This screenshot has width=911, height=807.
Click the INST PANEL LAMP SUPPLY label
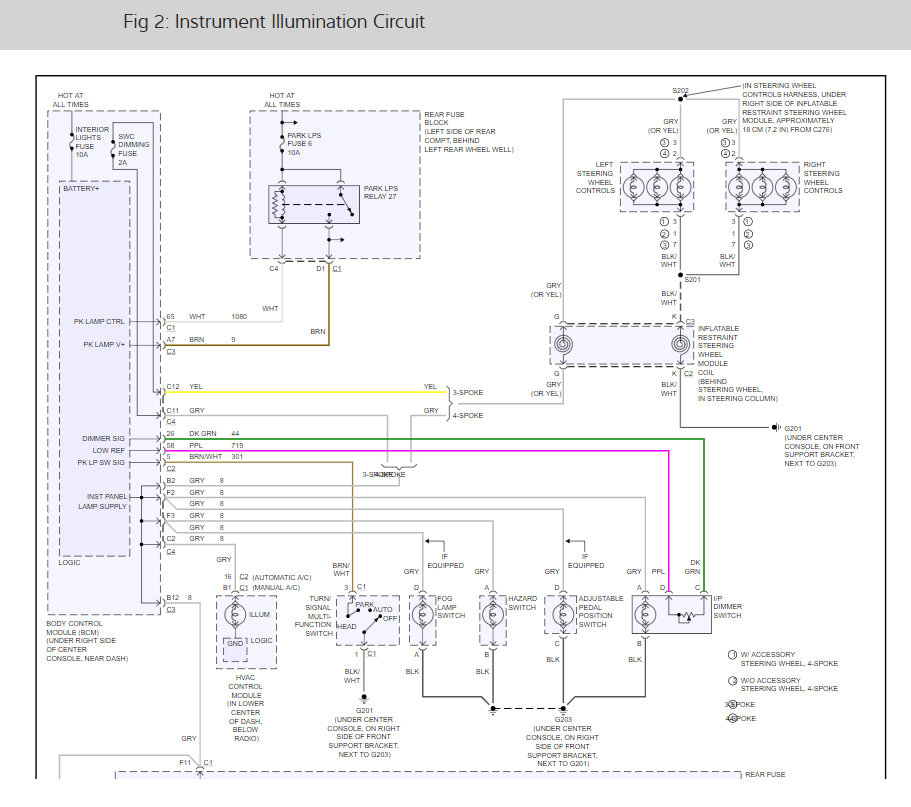[103, 501]
